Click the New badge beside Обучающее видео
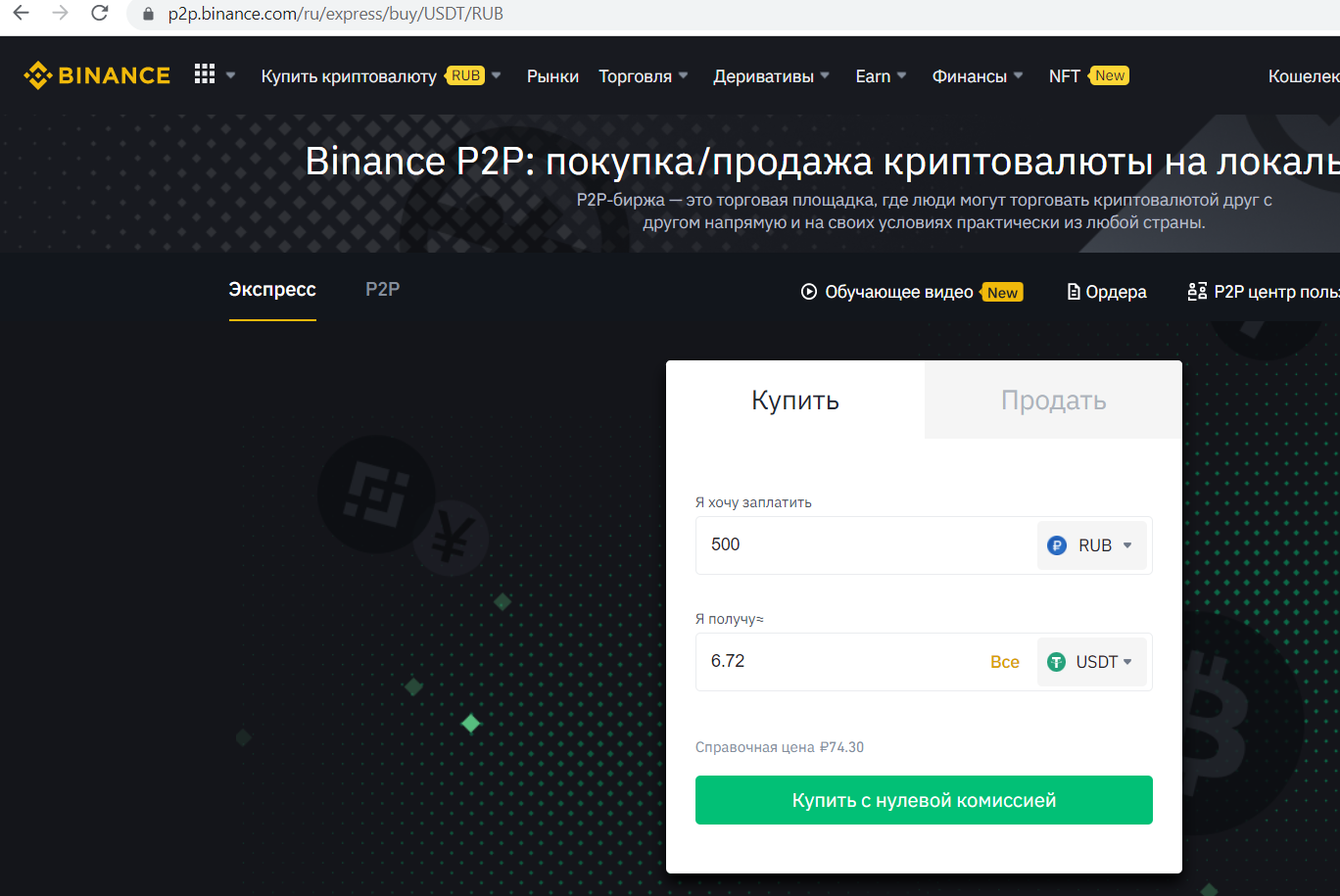 tap(1003, 293)
